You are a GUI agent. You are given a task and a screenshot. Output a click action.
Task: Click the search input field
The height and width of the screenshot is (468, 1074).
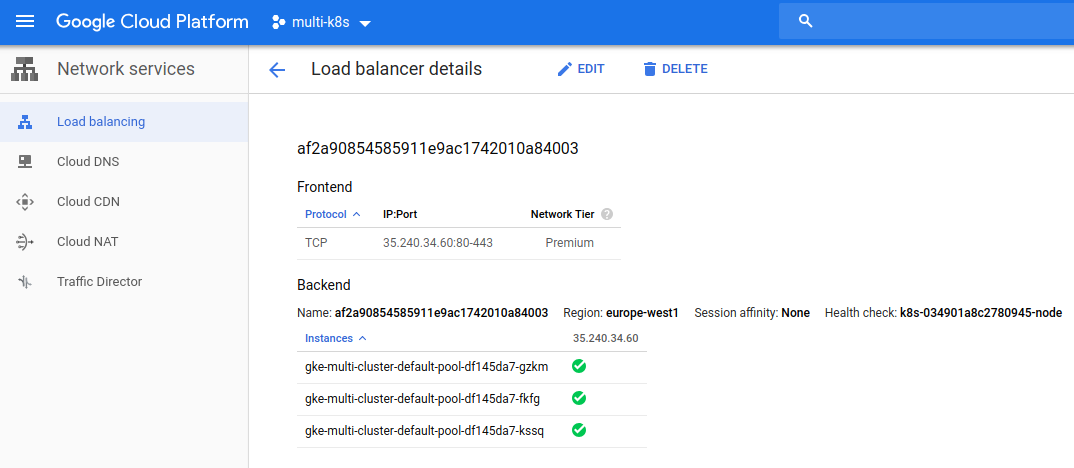pyautogui.click(x=926, y=21)
